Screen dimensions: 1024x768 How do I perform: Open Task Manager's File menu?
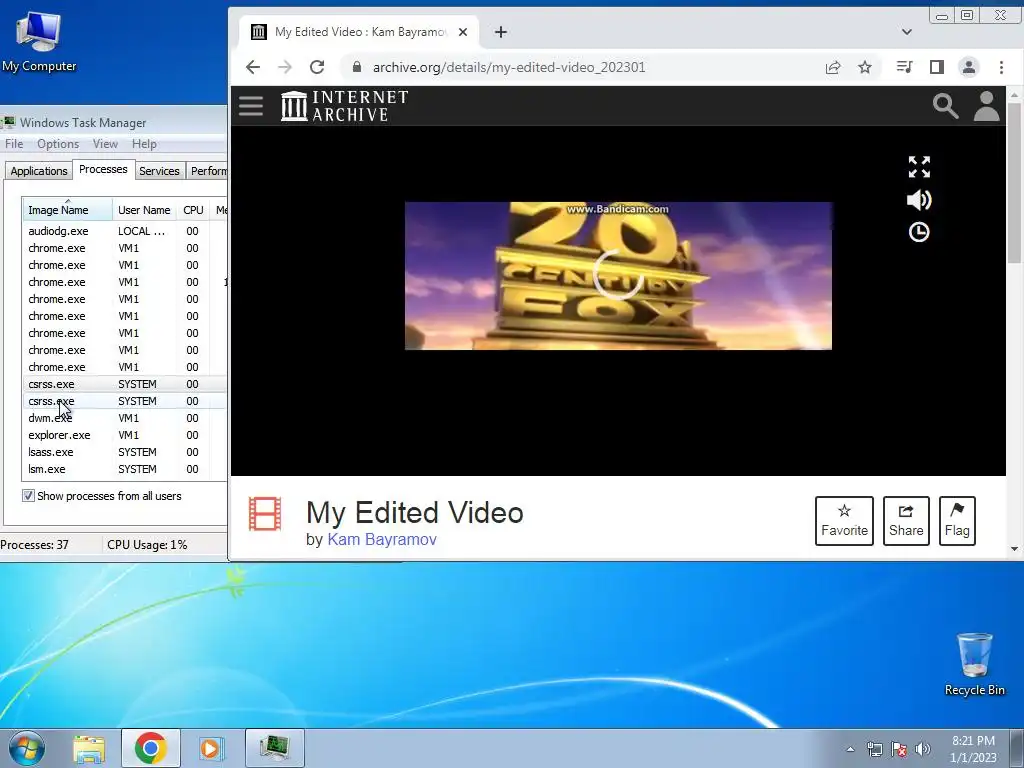coord(14,144)
